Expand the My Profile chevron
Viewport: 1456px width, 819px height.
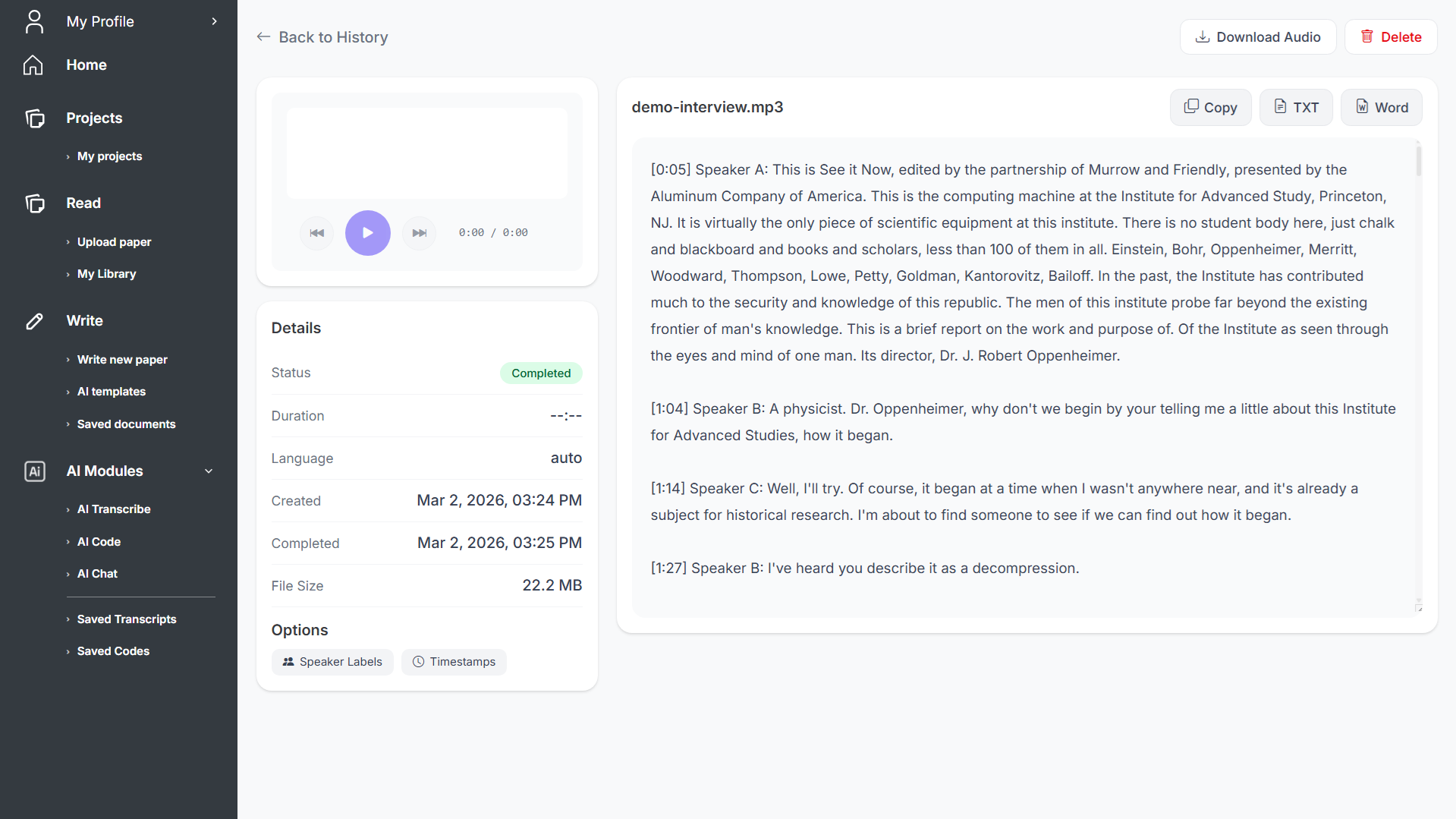[215, 21]
